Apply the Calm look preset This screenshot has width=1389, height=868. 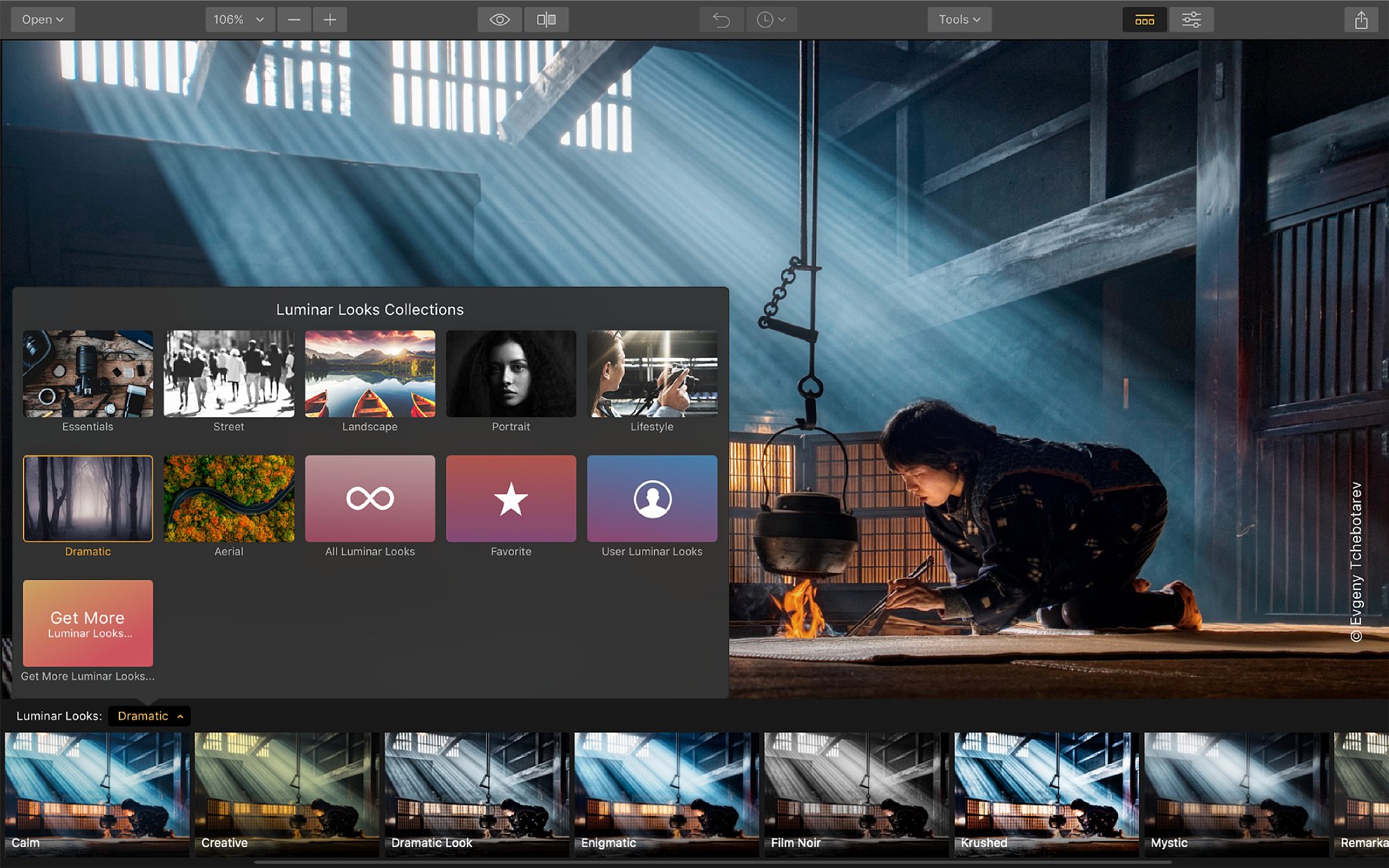pos(97,794)
